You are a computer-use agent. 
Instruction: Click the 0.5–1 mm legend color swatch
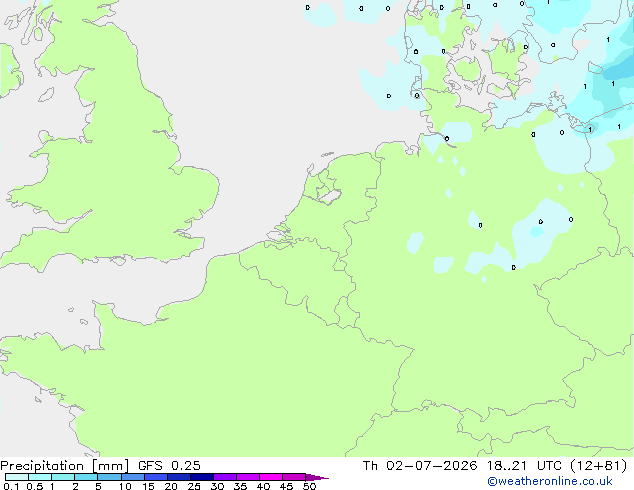click(x=40, y=477)
